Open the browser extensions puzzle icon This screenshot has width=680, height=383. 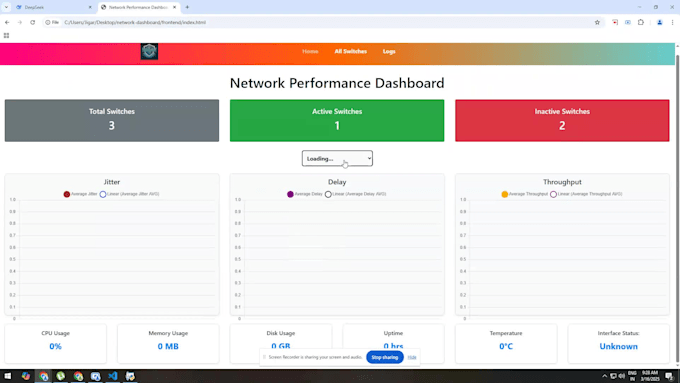click(641, 22)
